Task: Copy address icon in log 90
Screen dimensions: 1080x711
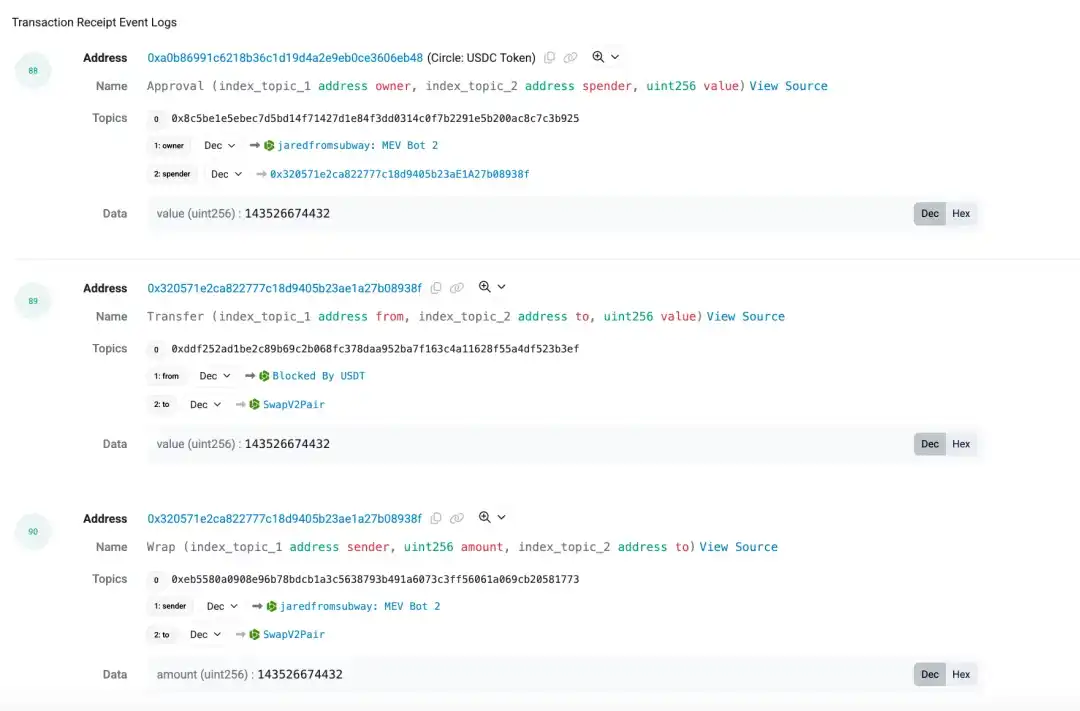Action: tap(436, 518)
